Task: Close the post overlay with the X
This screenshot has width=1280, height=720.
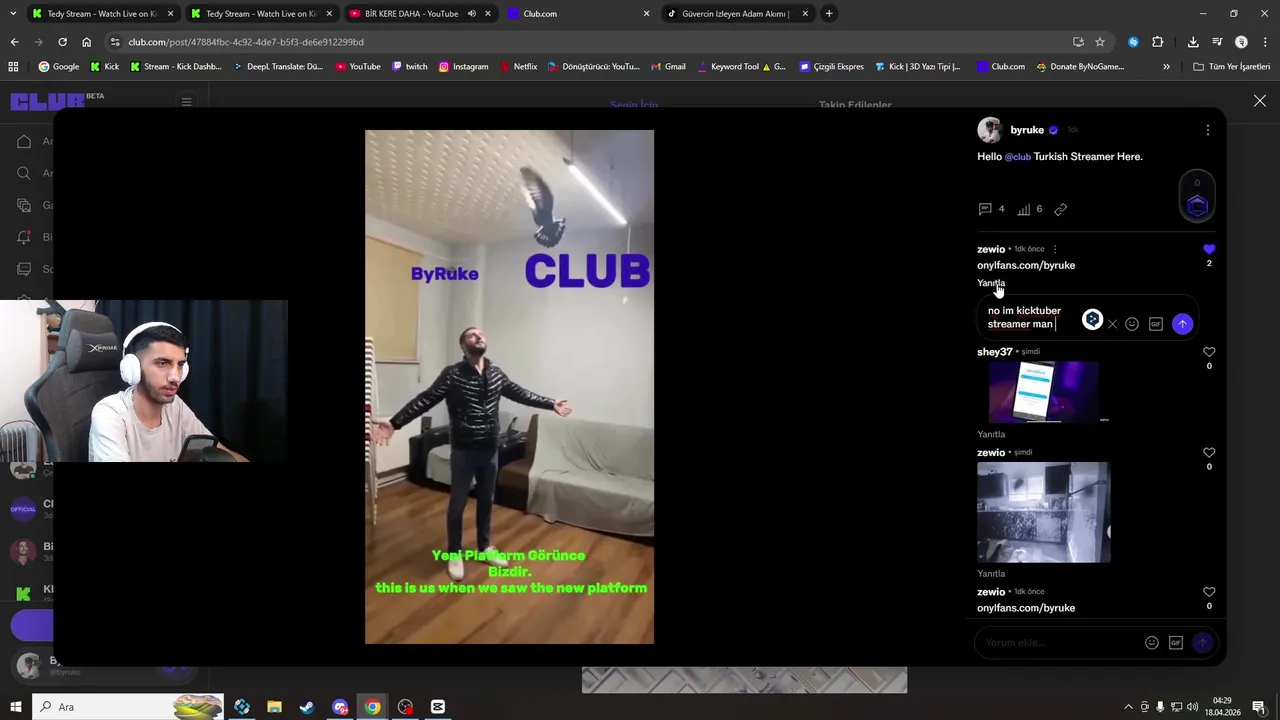Action: [1260, 101]
